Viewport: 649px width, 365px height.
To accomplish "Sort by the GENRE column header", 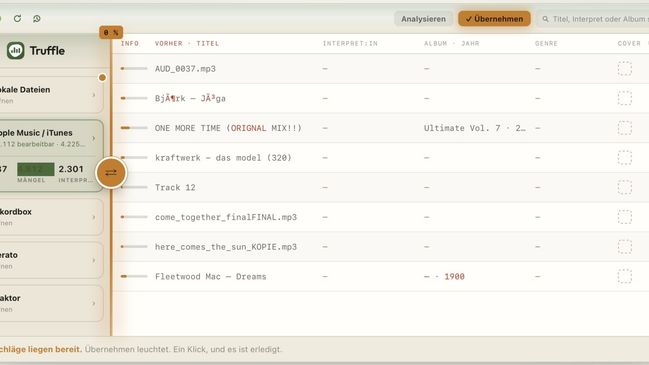I will click(546, 43).
